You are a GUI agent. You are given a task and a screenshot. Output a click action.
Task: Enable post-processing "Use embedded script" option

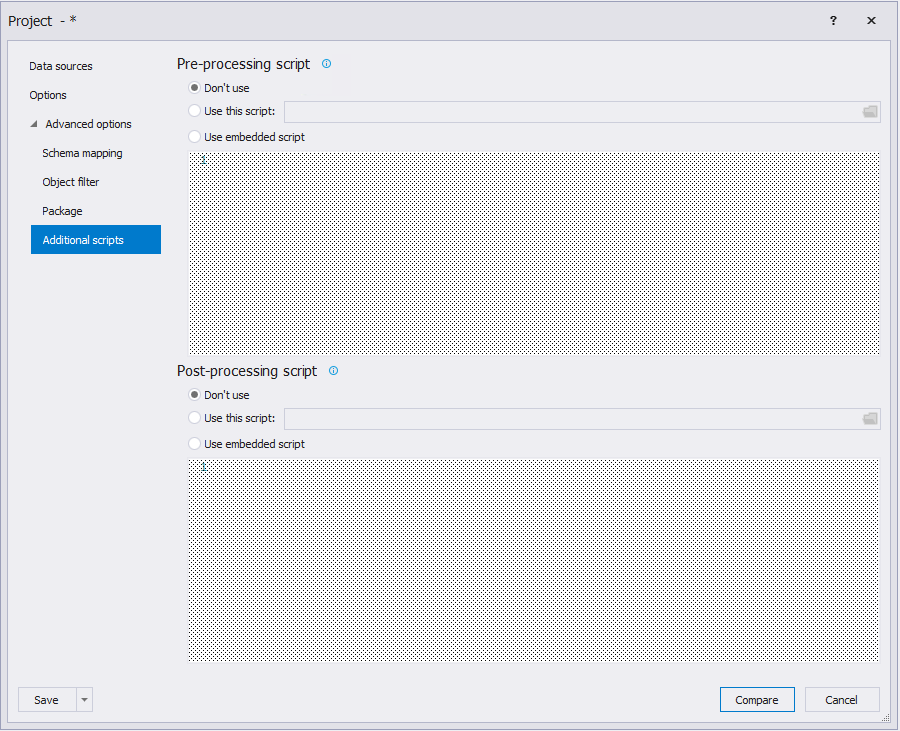[195, 444]
